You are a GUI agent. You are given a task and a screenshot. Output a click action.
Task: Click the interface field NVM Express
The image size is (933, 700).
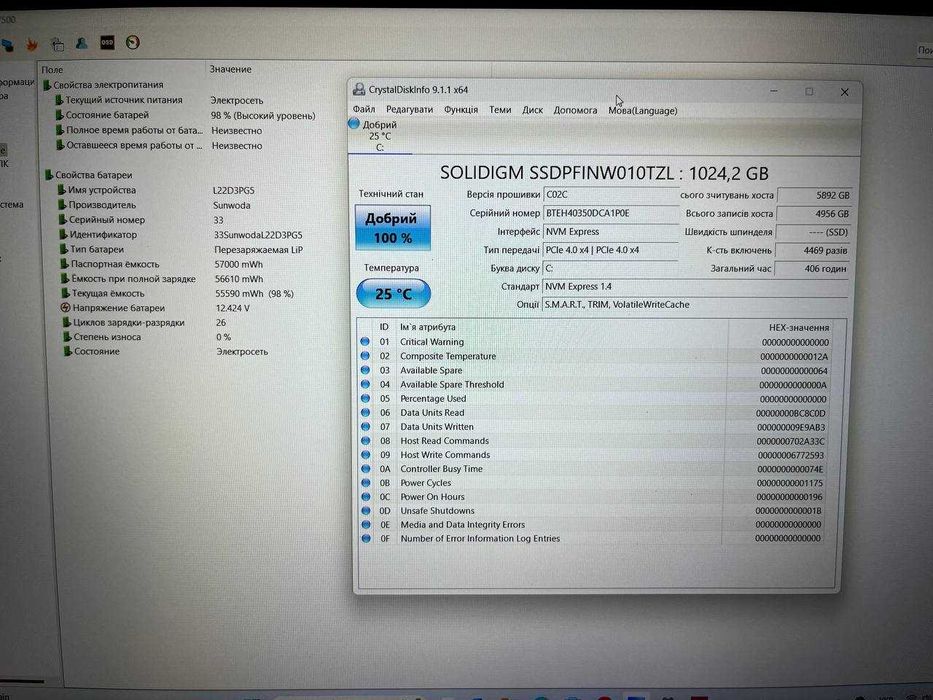pyautogui.click(x=610, y=232)
